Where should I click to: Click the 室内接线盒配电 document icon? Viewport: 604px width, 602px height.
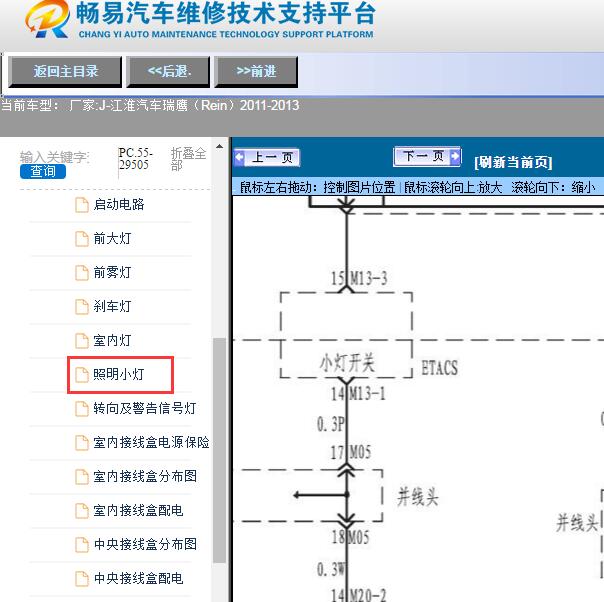tap(82, 511)
